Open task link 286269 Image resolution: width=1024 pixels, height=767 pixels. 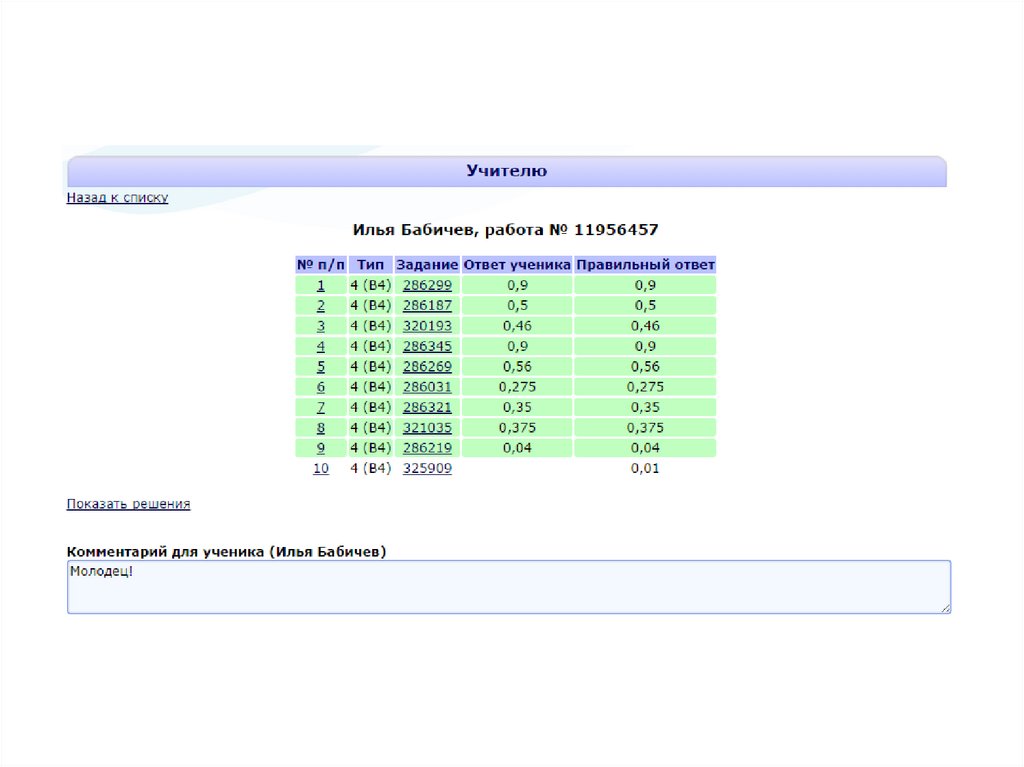point(427,366)
